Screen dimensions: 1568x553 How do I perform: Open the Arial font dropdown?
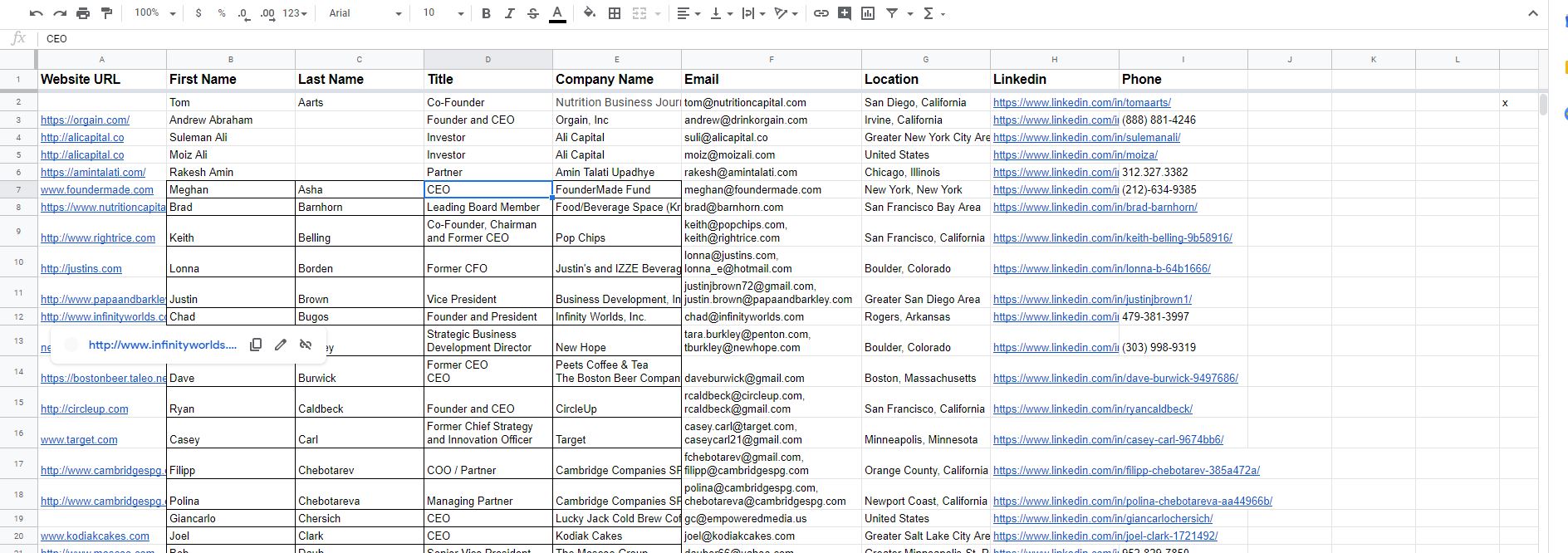pos(365,13)
